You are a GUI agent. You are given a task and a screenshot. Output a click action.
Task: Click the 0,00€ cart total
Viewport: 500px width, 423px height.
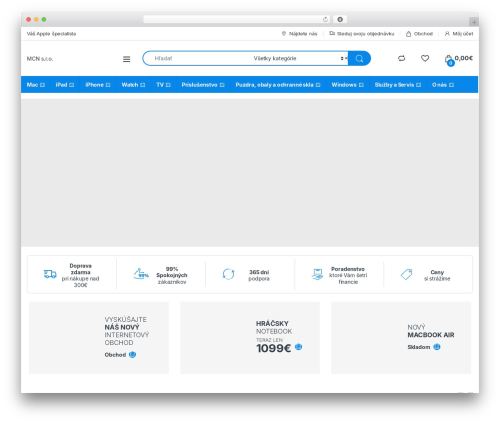click(464, 58)
